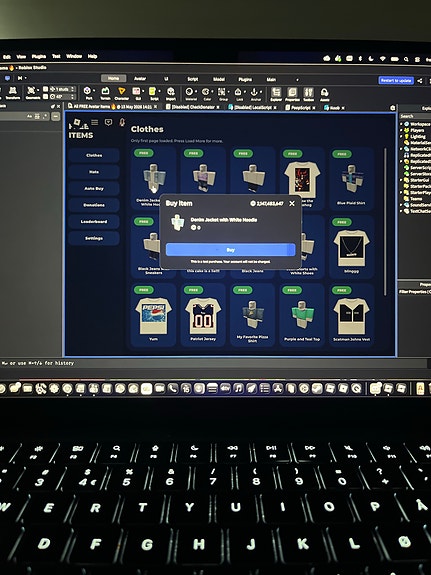Expand the Workspace node in Explorer

pyautogui.click(x=401, y=124)
